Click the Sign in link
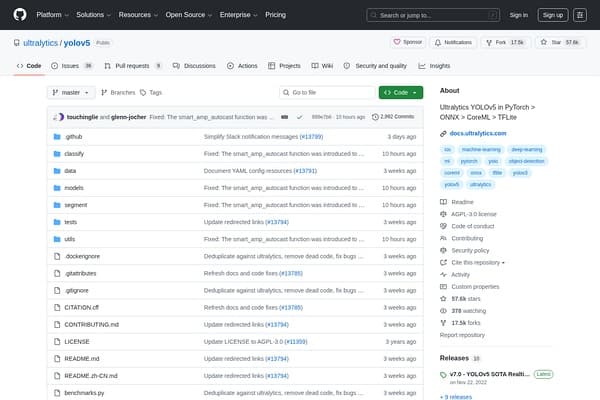The width and height of the screenshot is (600, 400). click(x=518, y=15)
